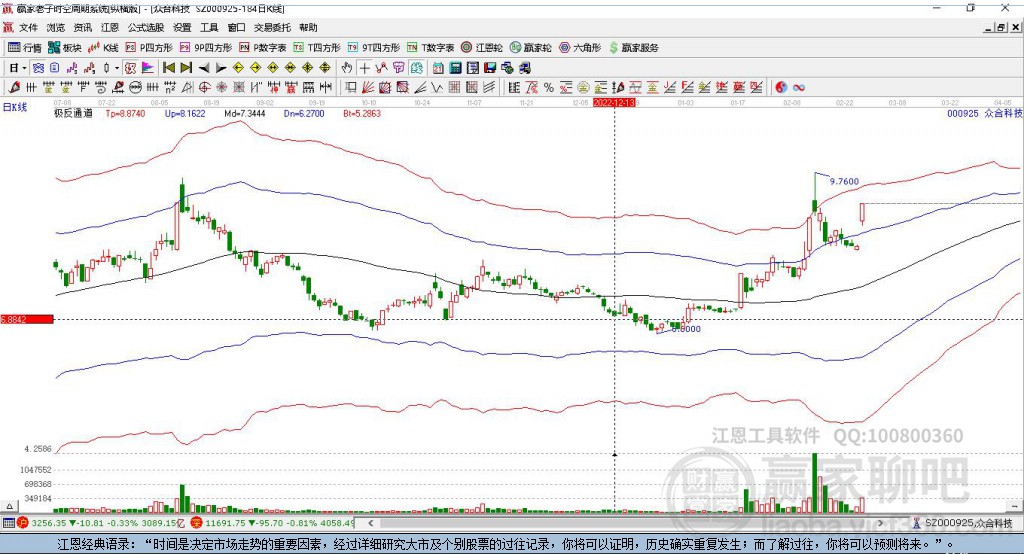This screenshot has width=1024, height=554.
Task: Open the 江恩轮 Gann wheel tool
Action: click(x=482, y=48)
